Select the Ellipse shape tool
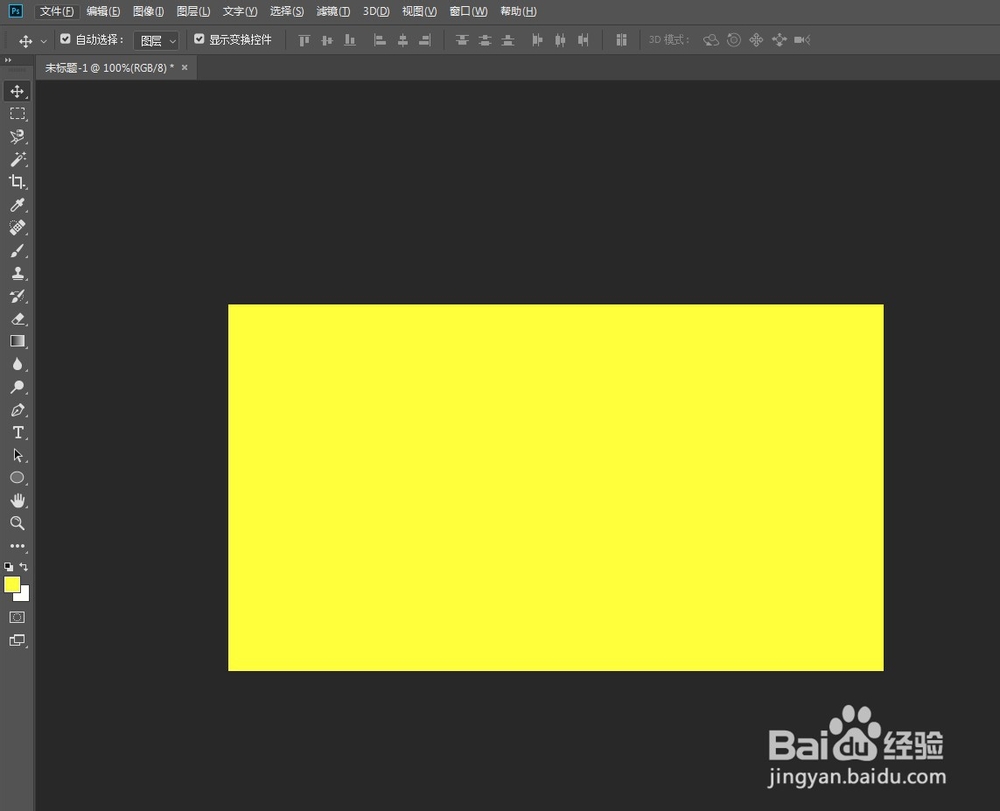Screen dimensions: 1000x811 pyautogui.click(x=17, y=478)
